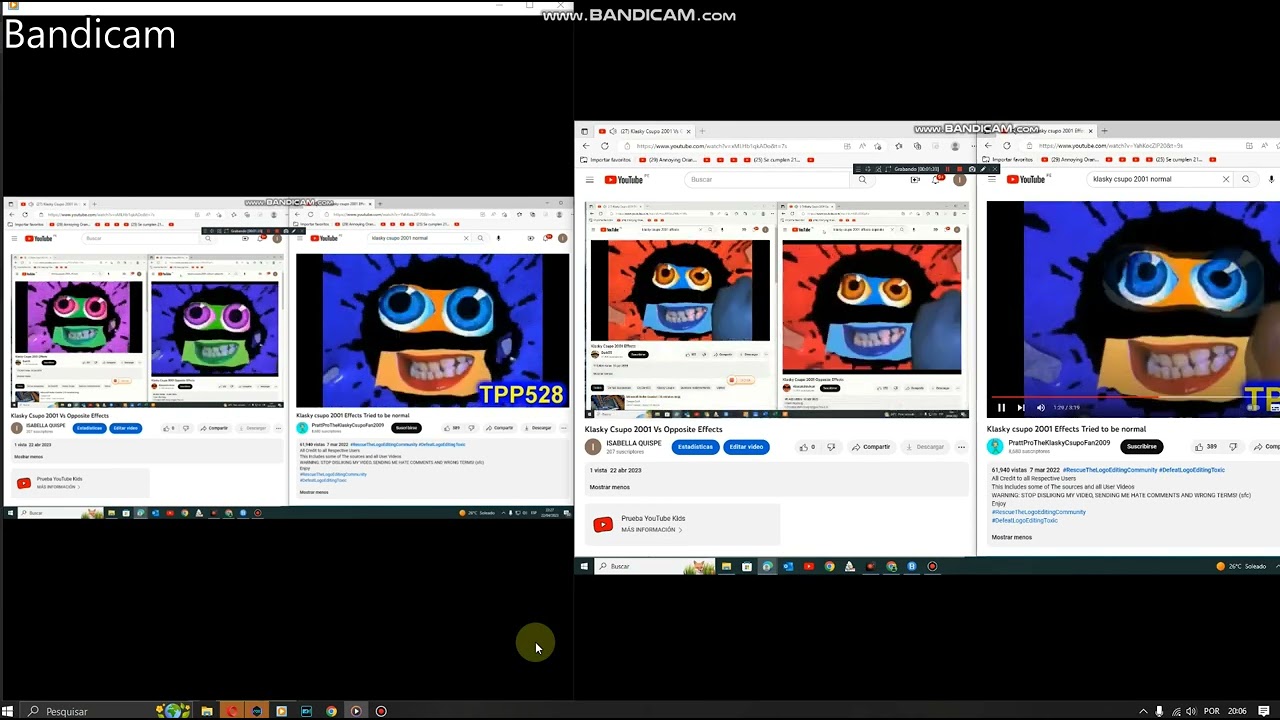Open system volume control in tray
The image size is (1280, 720).
(x=1190, y=711)
